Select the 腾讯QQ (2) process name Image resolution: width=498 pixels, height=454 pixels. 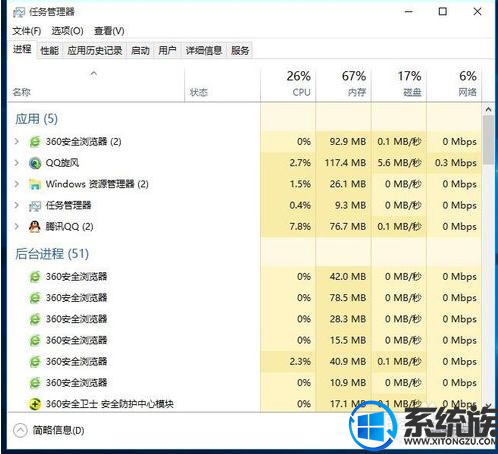click(69, 227)
